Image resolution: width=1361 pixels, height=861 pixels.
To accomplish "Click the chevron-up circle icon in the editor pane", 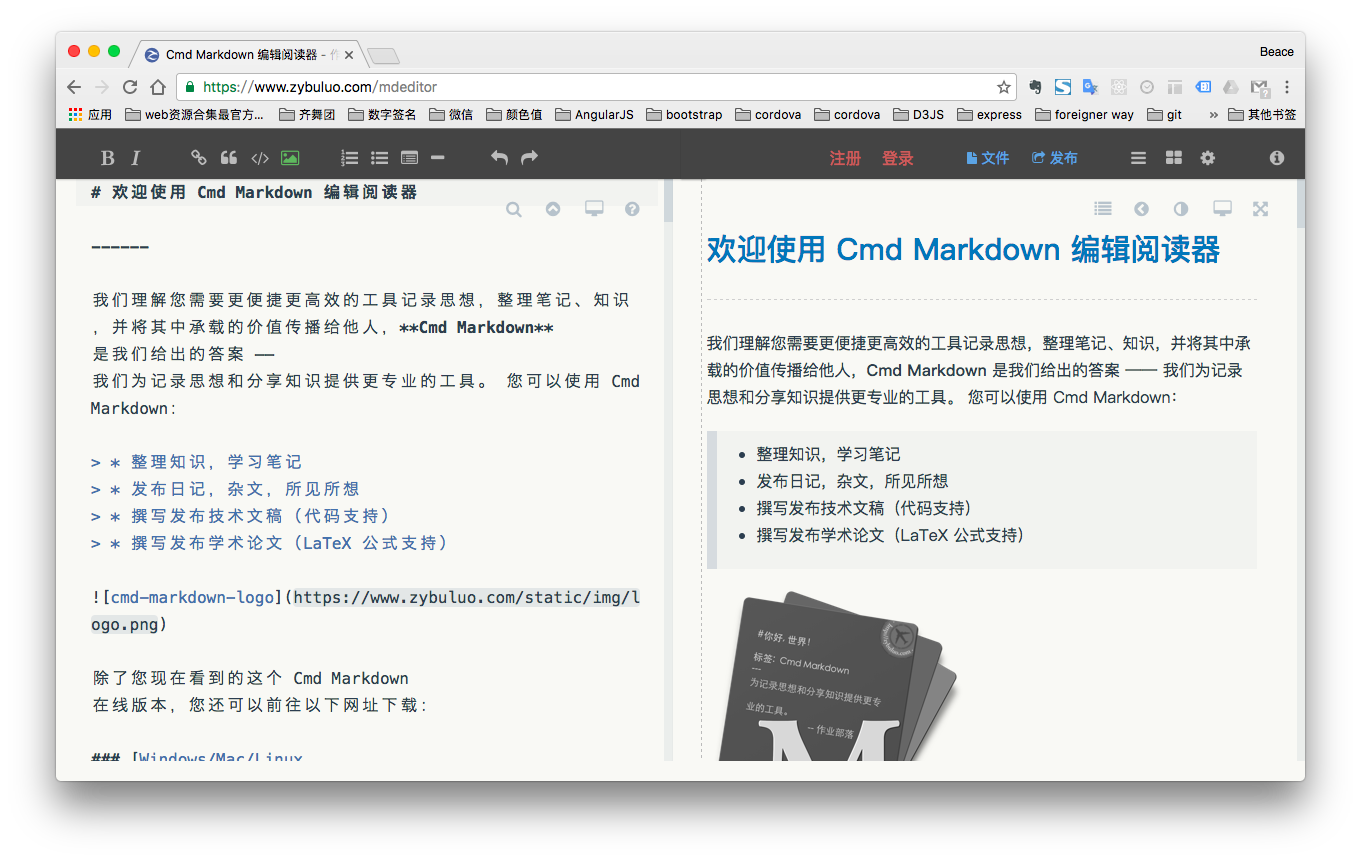I will point(553,209).
